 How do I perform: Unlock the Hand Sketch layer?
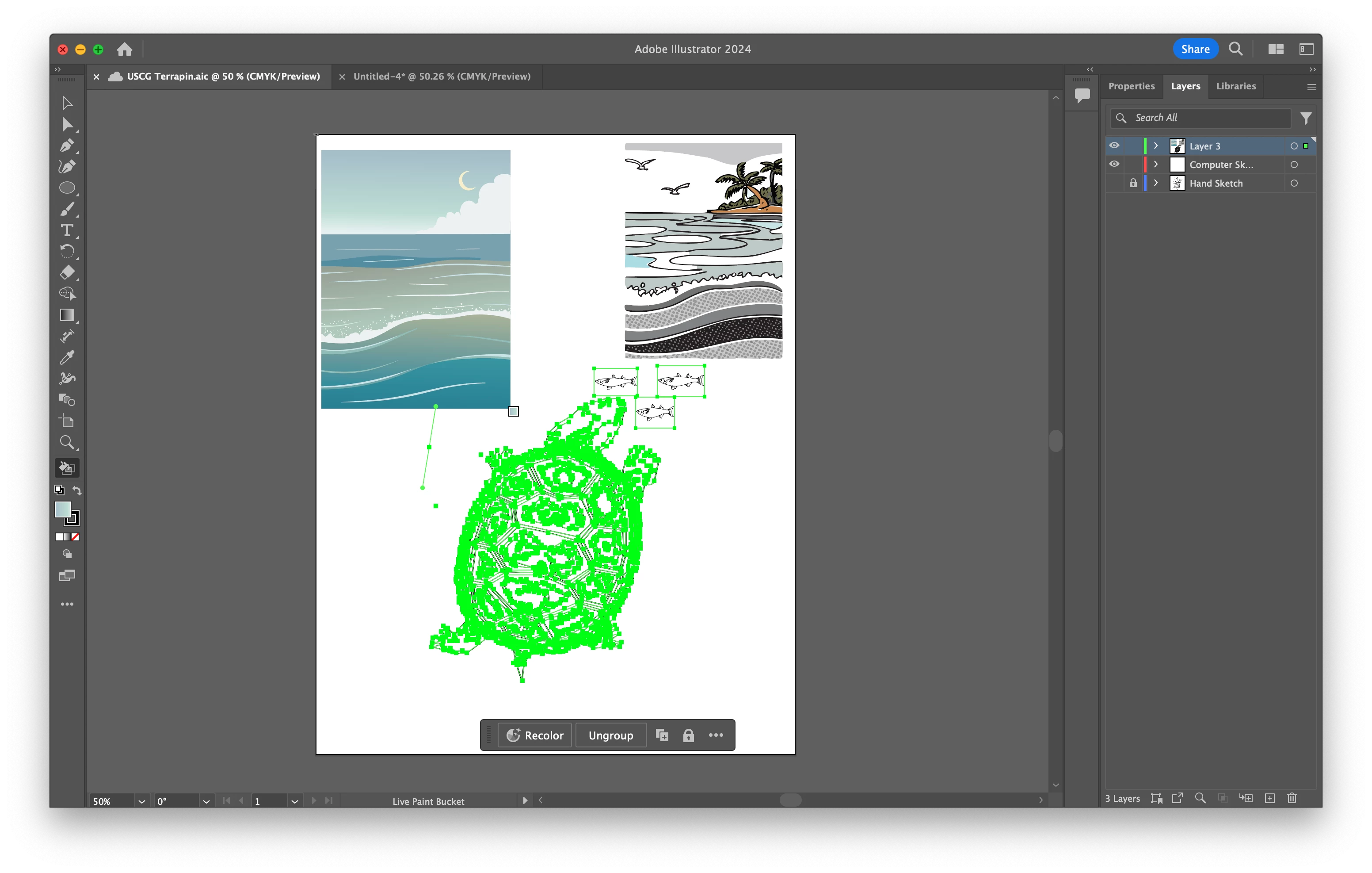[1133, 183]
